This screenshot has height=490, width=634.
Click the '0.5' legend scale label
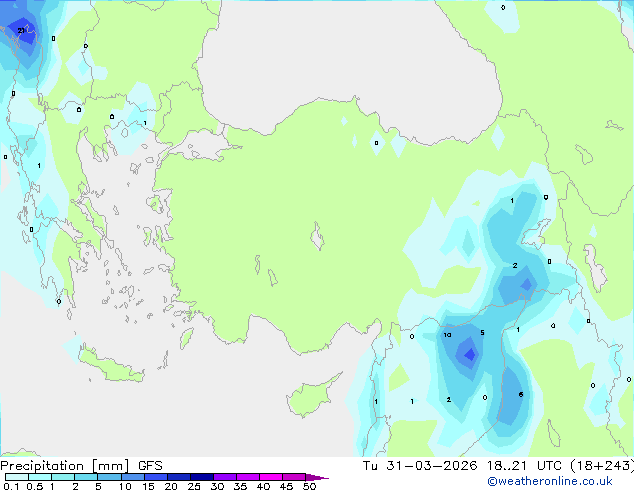[x=34, y=486]
